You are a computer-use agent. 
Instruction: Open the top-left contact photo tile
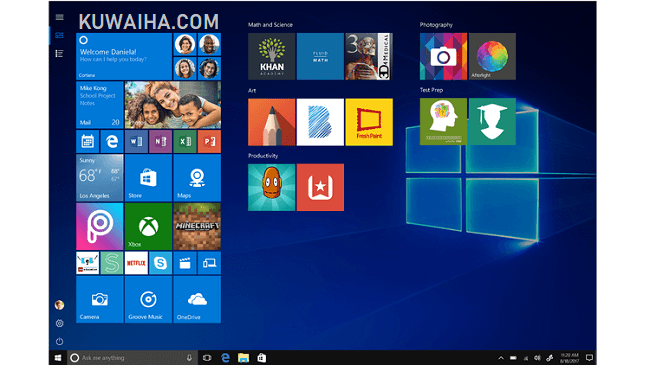tap(185, 44)
